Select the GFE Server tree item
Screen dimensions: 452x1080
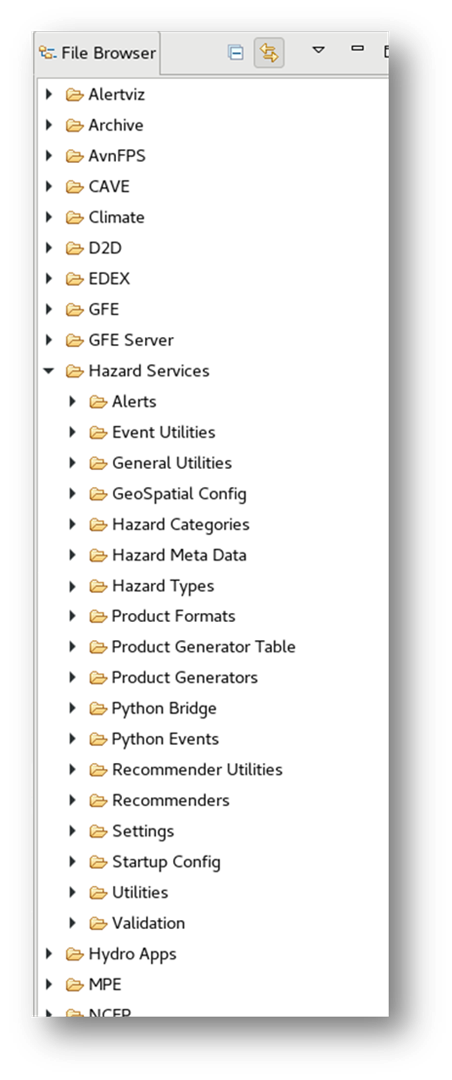tap(131, 340)
